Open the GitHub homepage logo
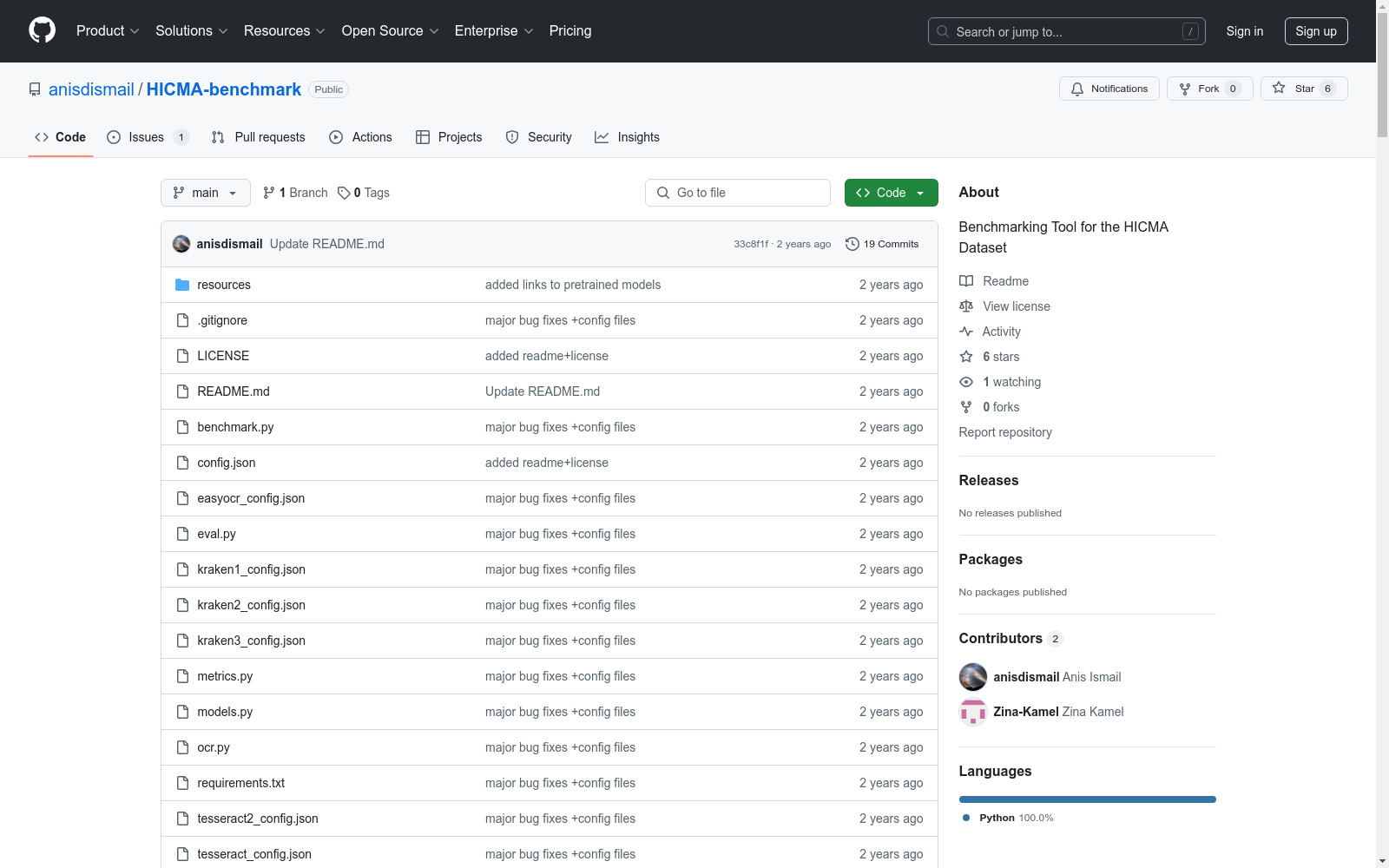Screen dimensions: 1389x868 pos(42,30)
